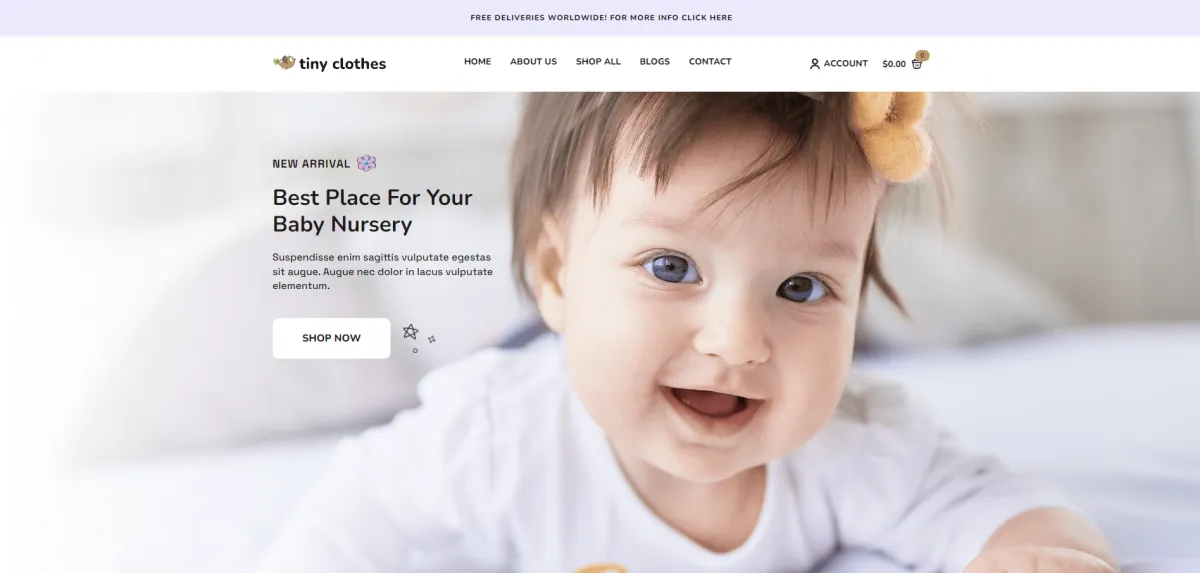Open the About Us page
The width and height of the screenshot is (1200, 573).
(533, 62)
